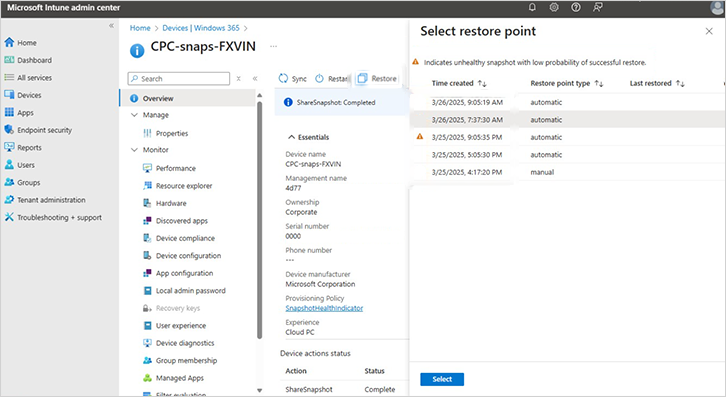
Task: Click the Home breadcrumb link
Action: point(140,28)
